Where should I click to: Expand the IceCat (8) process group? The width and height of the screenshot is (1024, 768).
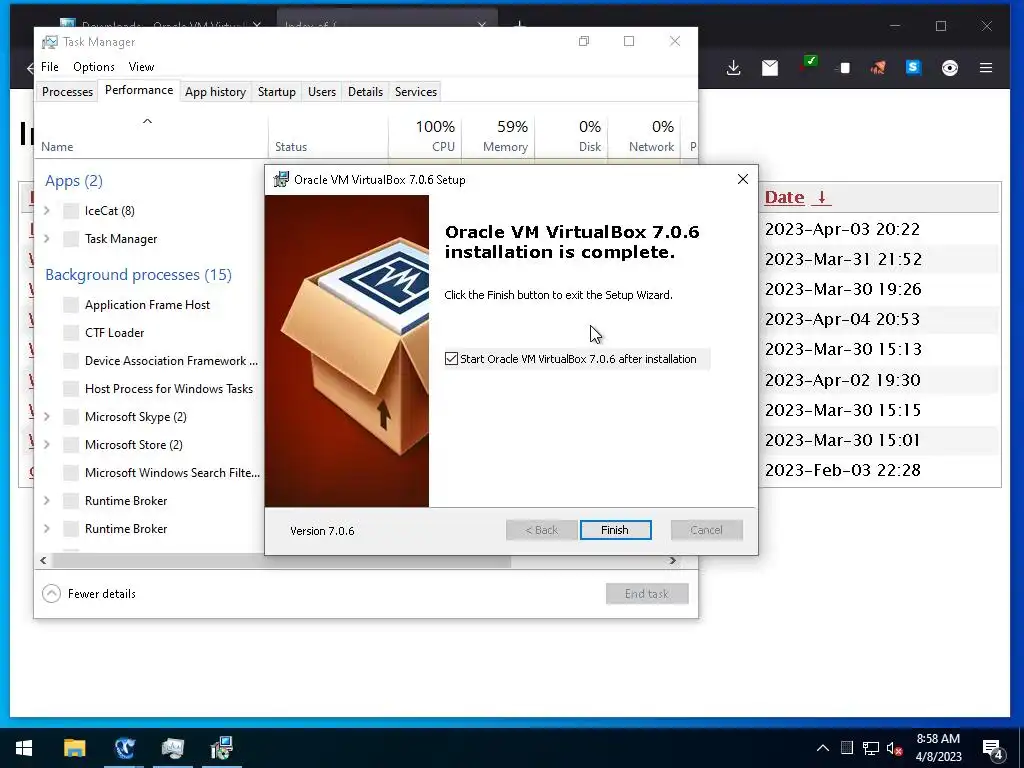point(46,210)
